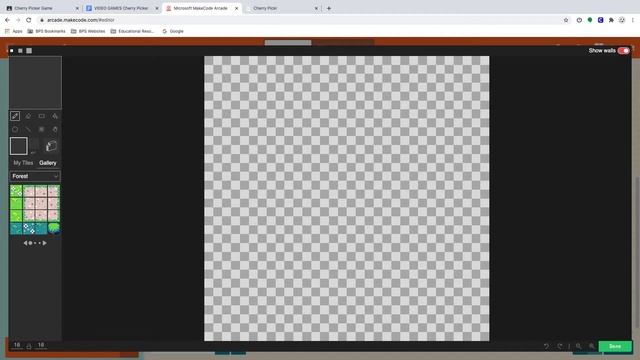Open the Cherry Picker Game browser tab
The image size is (640, 360).
pyautogui.click(x=42, y=8)
